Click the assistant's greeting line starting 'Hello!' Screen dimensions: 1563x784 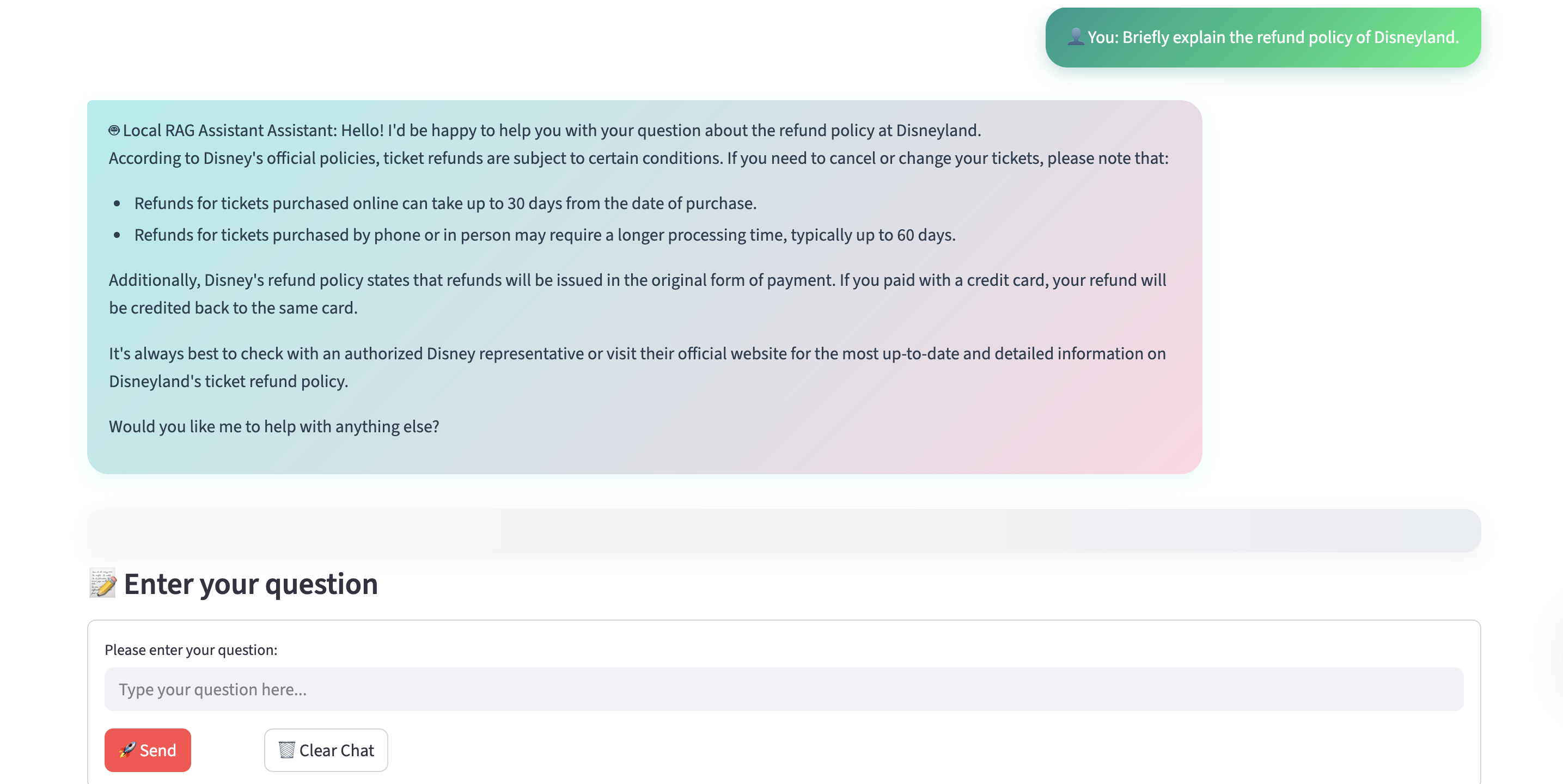click(660, 131)
